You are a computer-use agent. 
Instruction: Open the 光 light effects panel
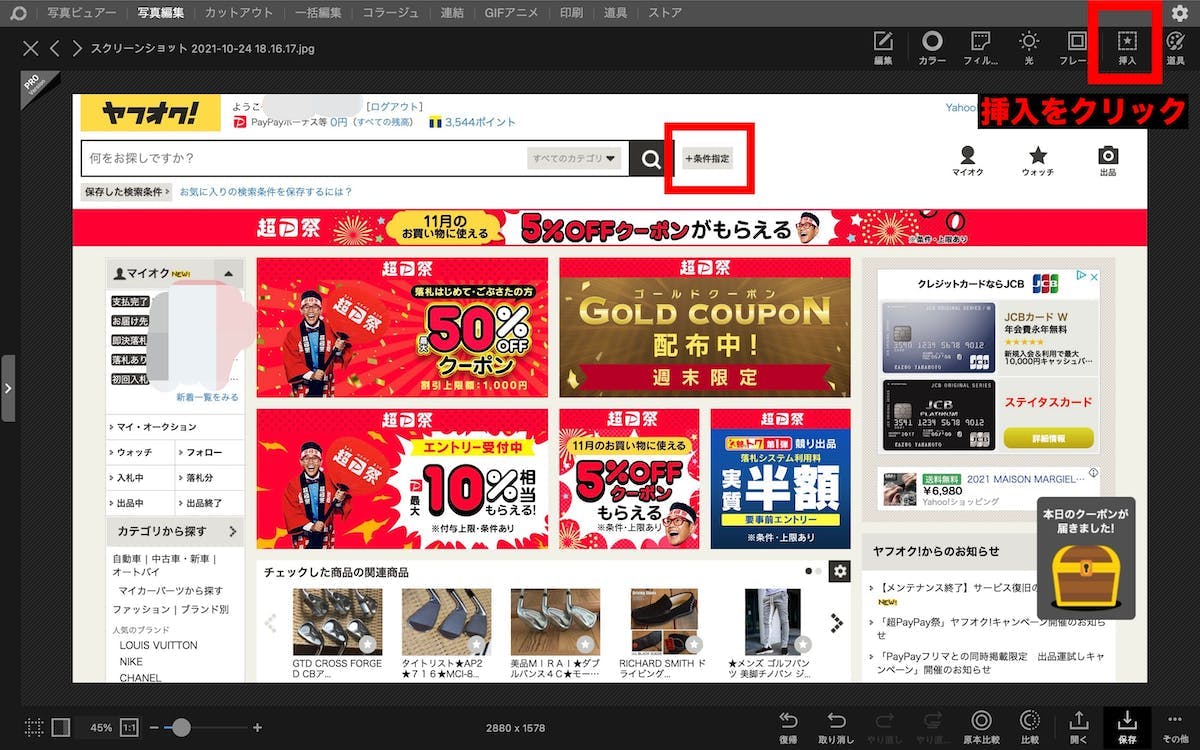(1029, 47)
